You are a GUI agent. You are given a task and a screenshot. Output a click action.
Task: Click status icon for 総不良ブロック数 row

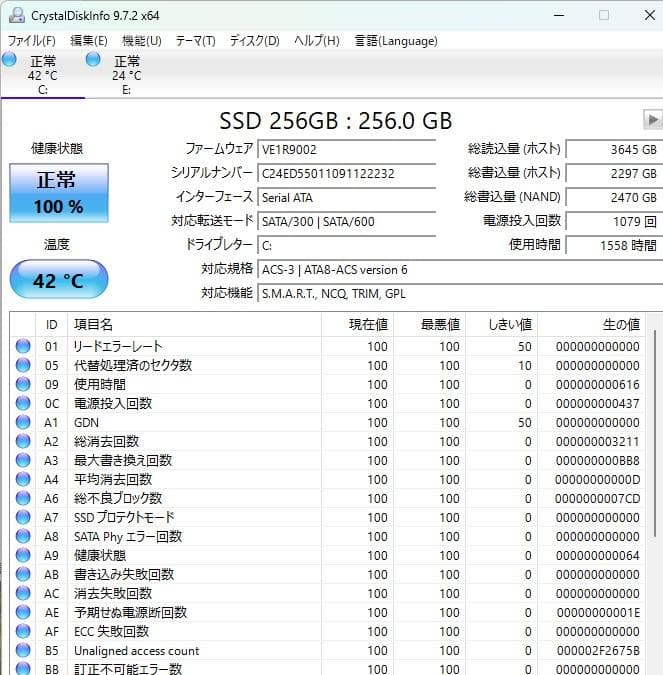[x=23, y=498]
